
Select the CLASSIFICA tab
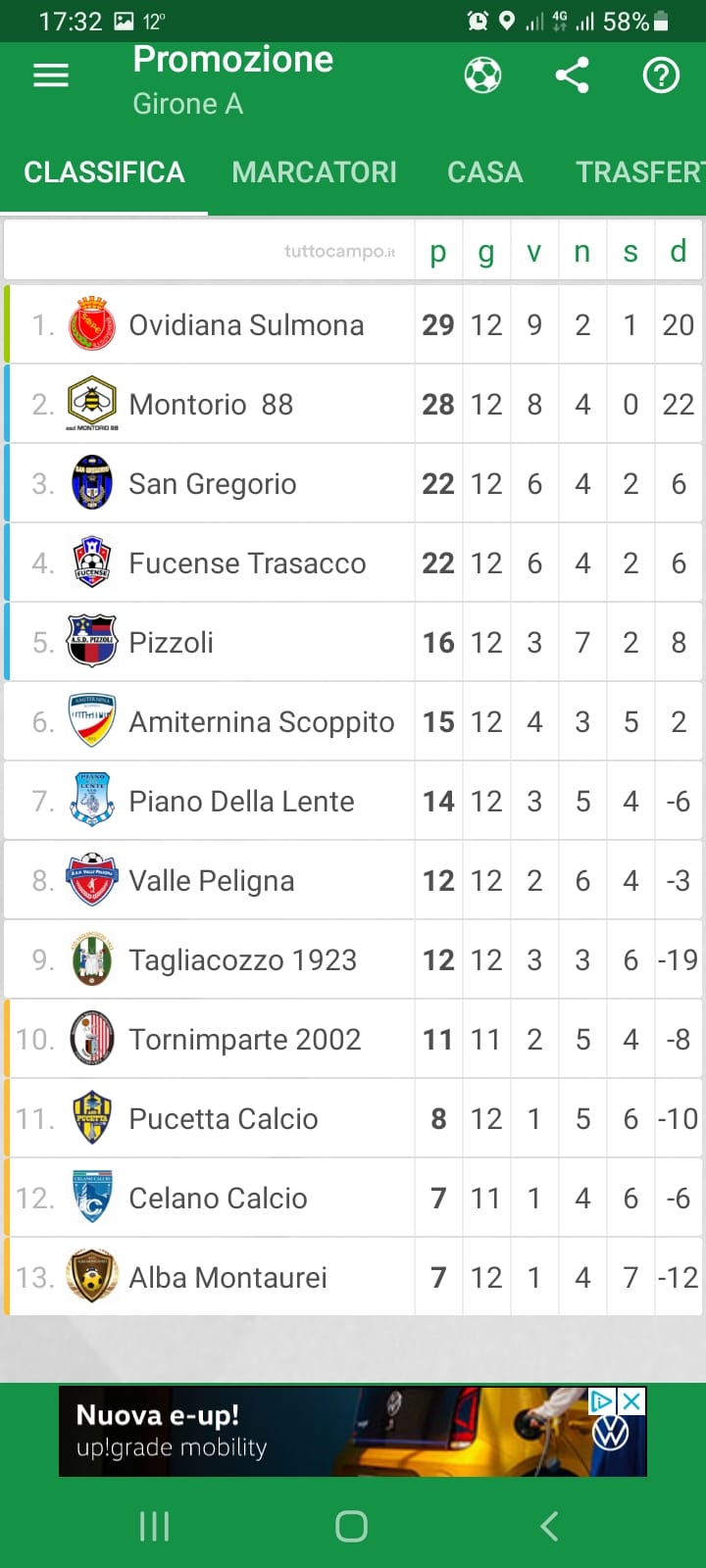click(104, 172)
